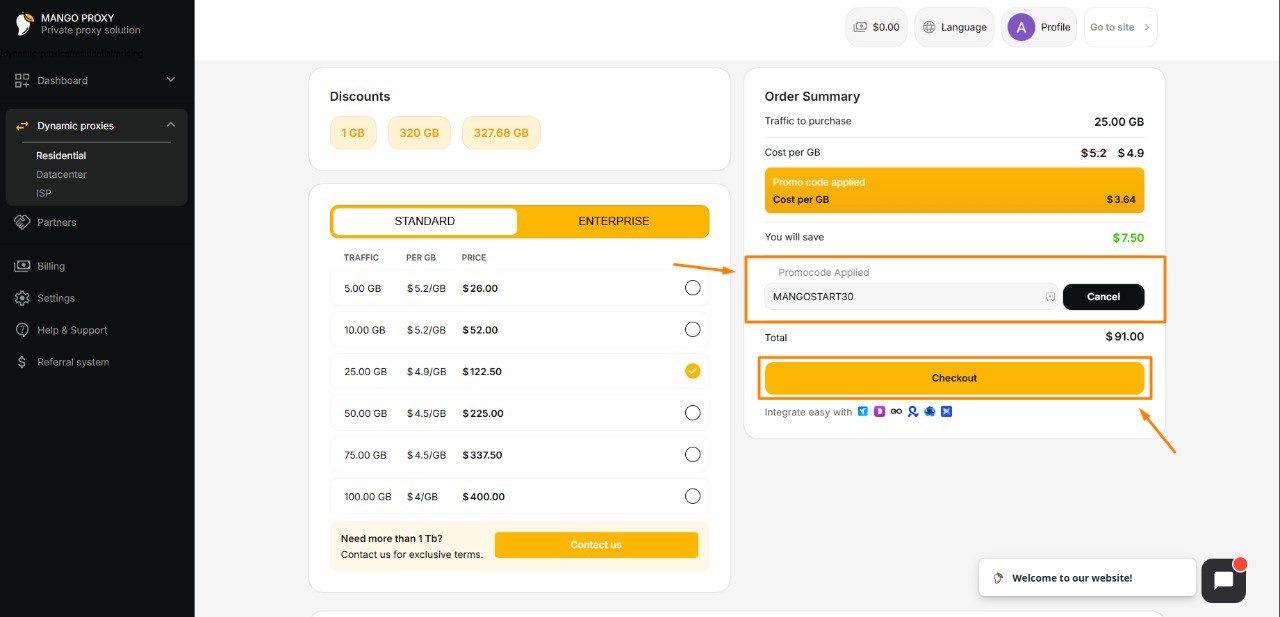Click the blue octopus integration icon
The width and height of the screenshot is (1280, 617).
(930, 411)
